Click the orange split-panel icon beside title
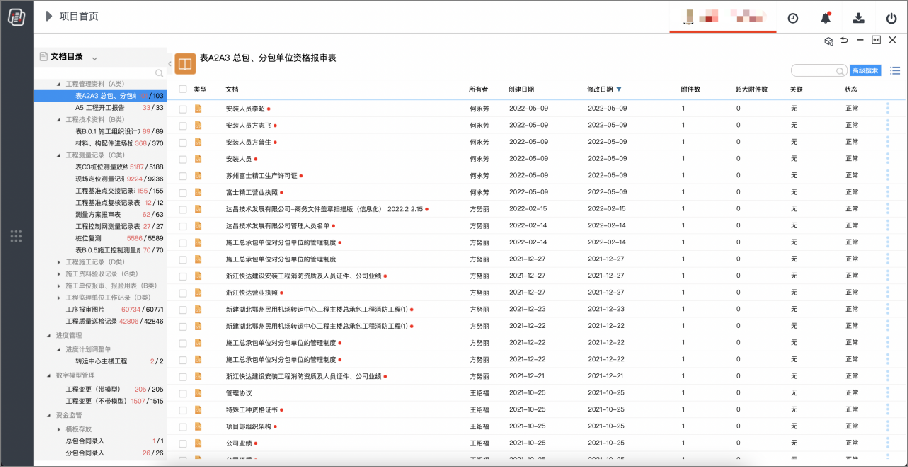908x467 pixels. click(185, 63)
